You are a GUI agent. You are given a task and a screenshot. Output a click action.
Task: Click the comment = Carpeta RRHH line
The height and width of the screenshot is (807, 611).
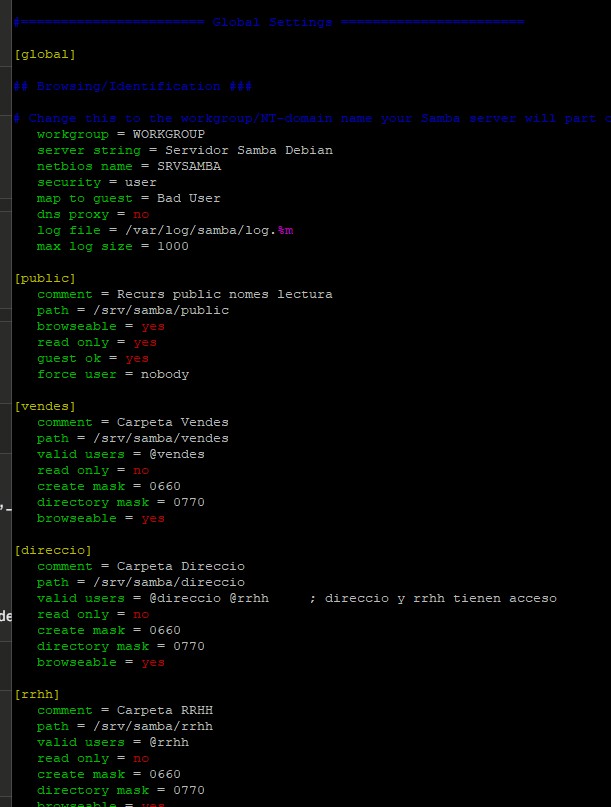click(124, 710)
